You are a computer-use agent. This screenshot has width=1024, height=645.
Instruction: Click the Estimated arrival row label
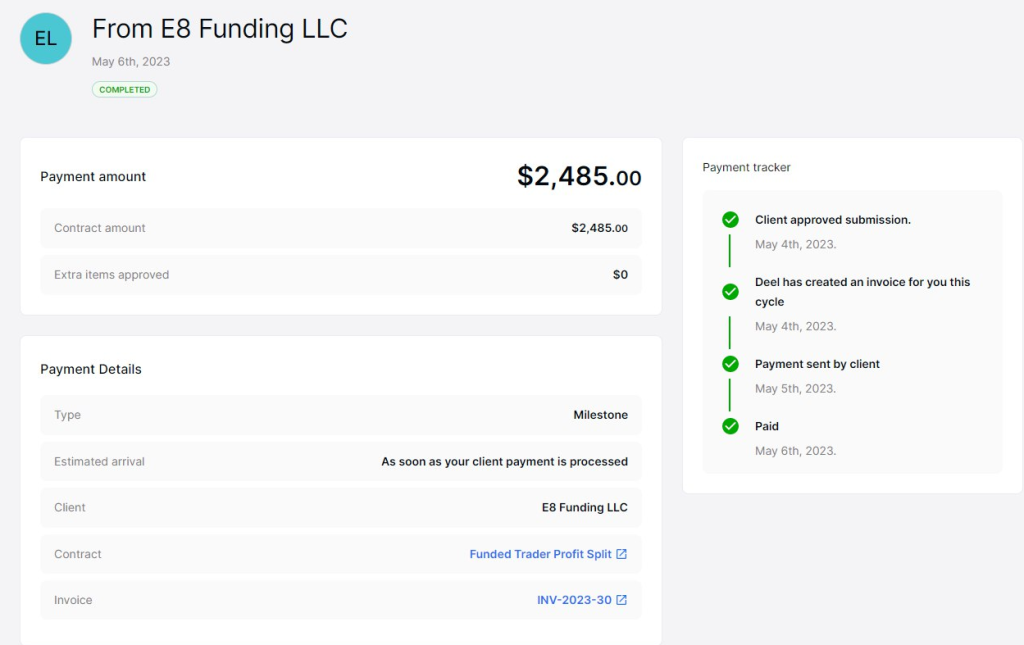click(99, 462)
